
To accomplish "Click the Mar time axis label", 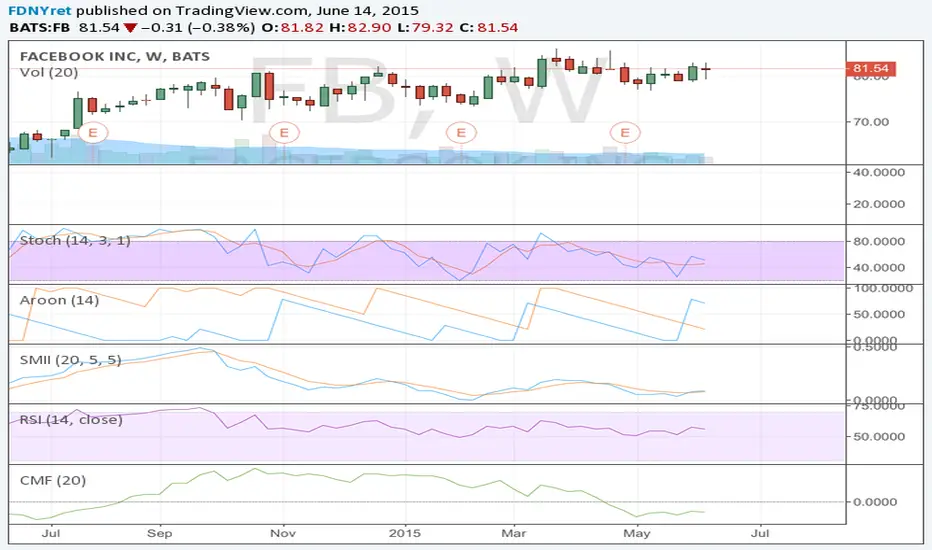I will 514,533.
